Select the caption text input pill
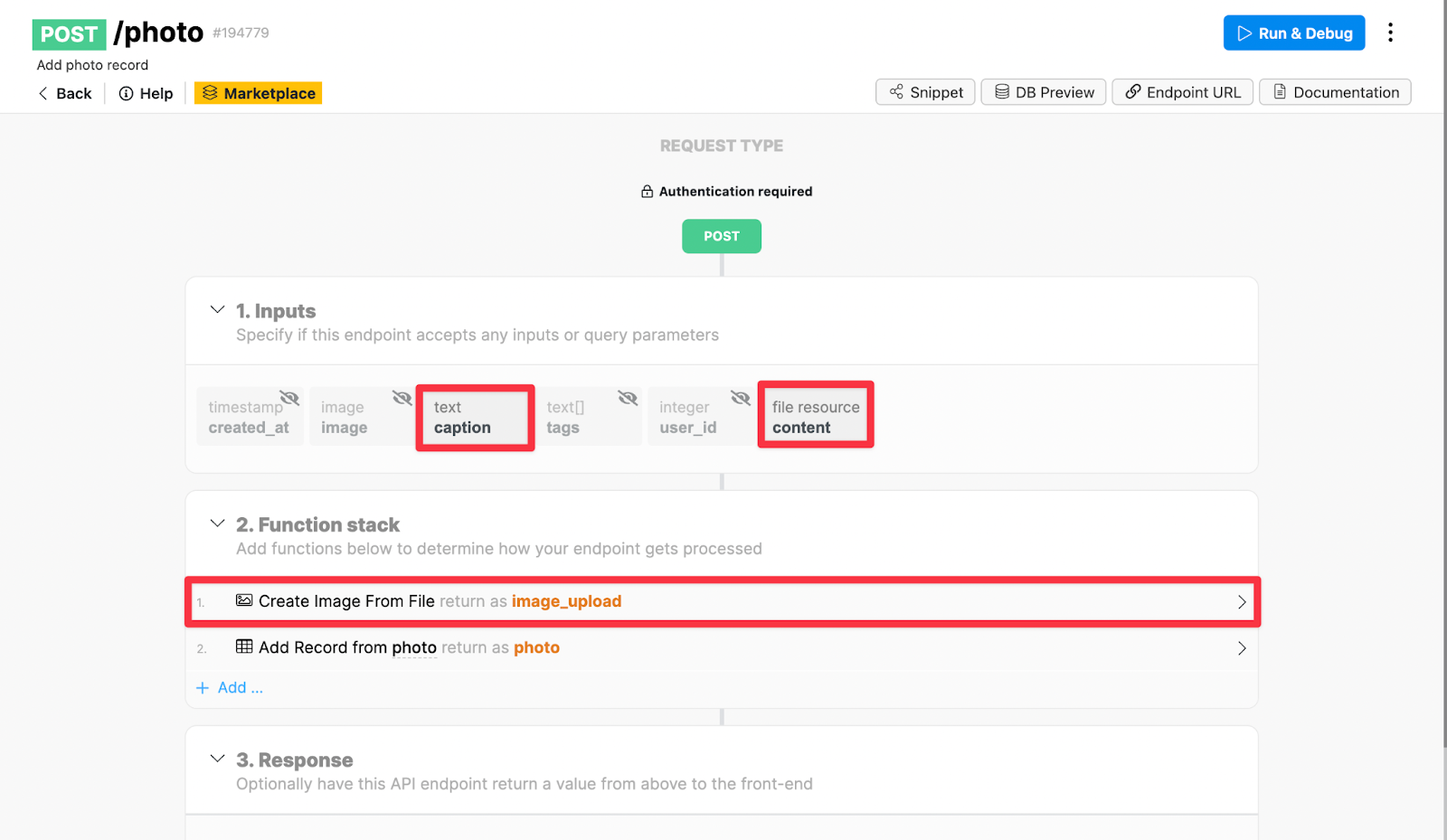The width and height of the screenshot is (1447, 840). point(474,417)
